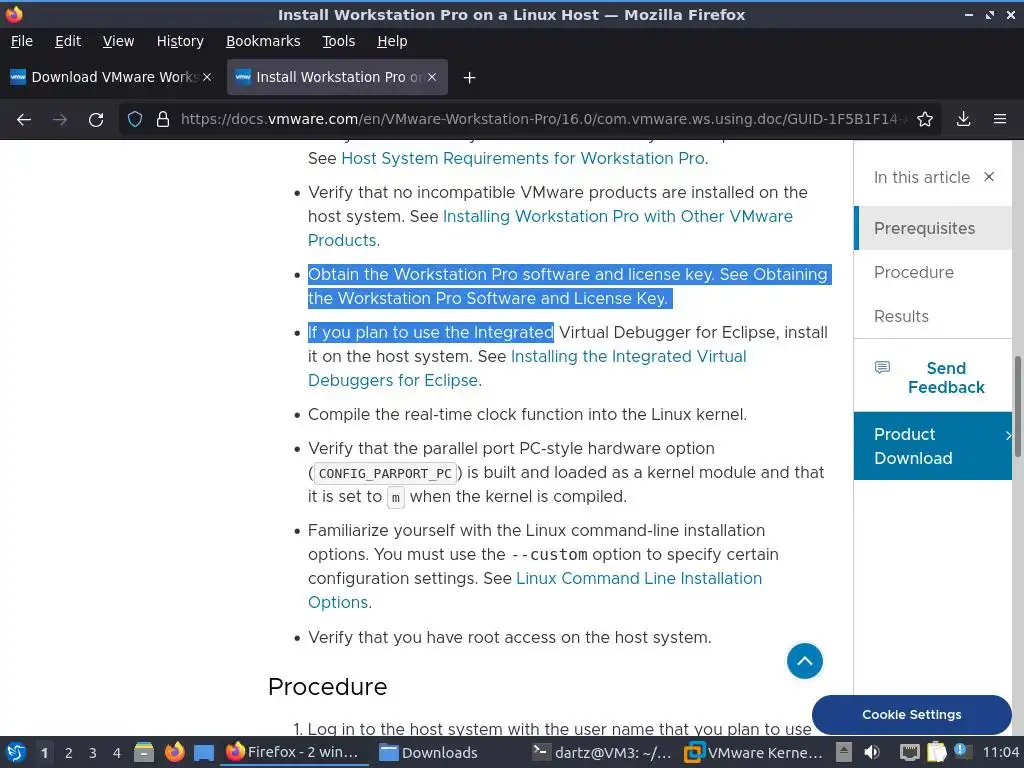The height and width of the screenshot is (768, 1024).
Task: Click the Send Feedback link
Action: [x=946, y=377]
